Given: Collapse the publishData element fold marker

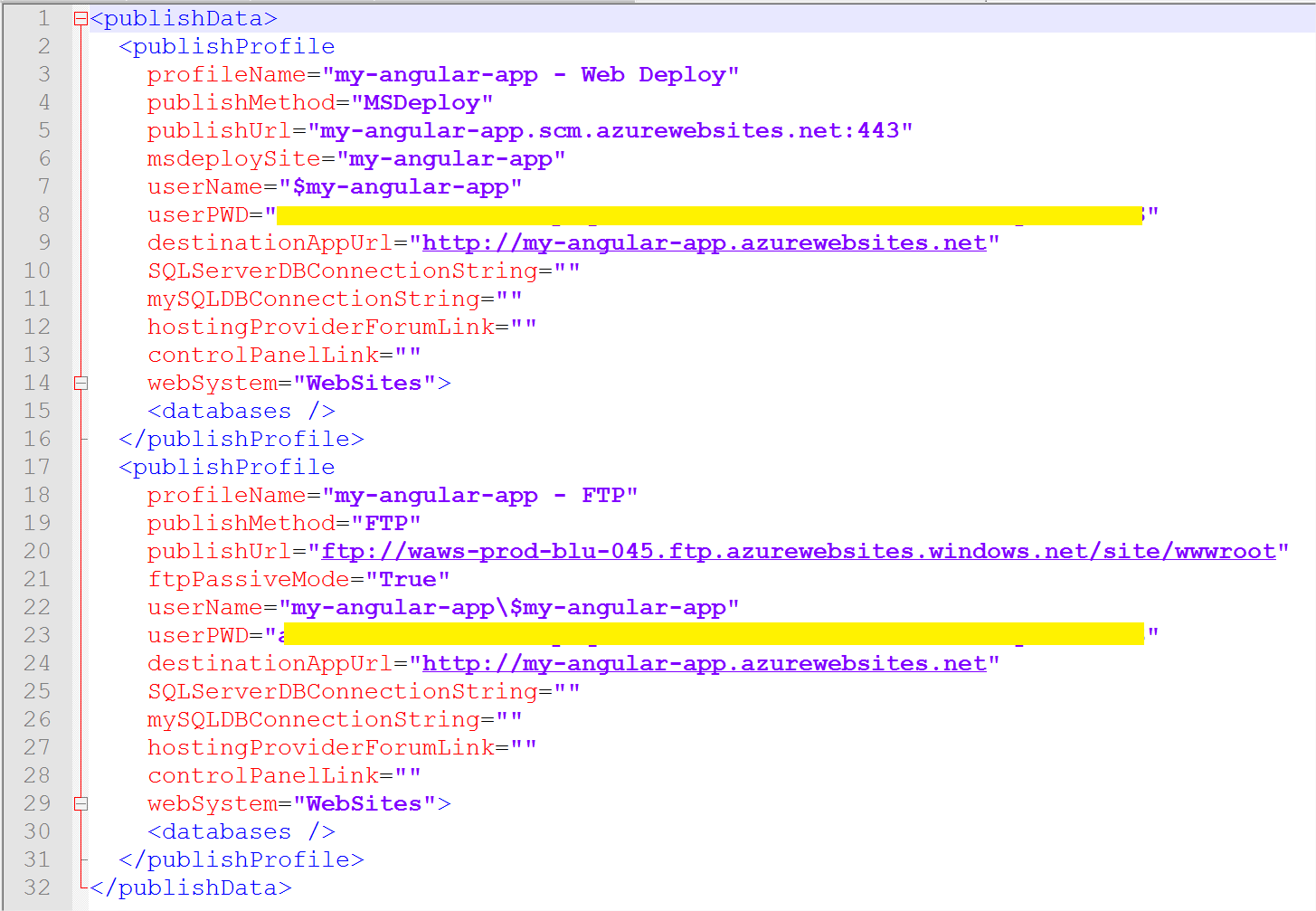Looking at the screenshot, I should (x=79, y=17).
